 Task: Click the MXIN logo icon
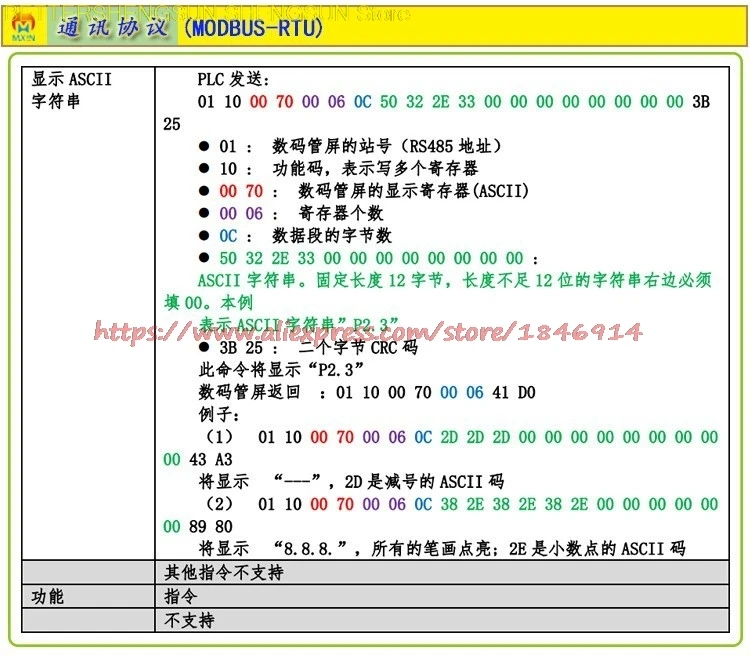coord(23,27)
